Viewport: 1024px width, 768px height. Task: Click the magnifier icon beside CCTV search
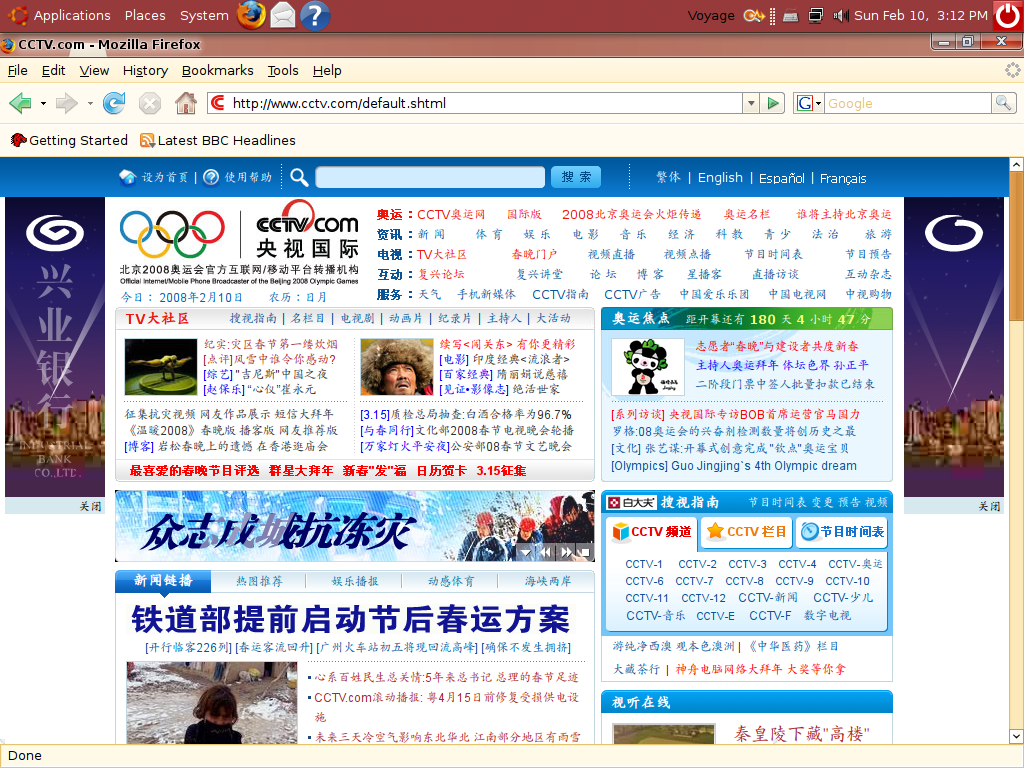(x=299, y=177)
